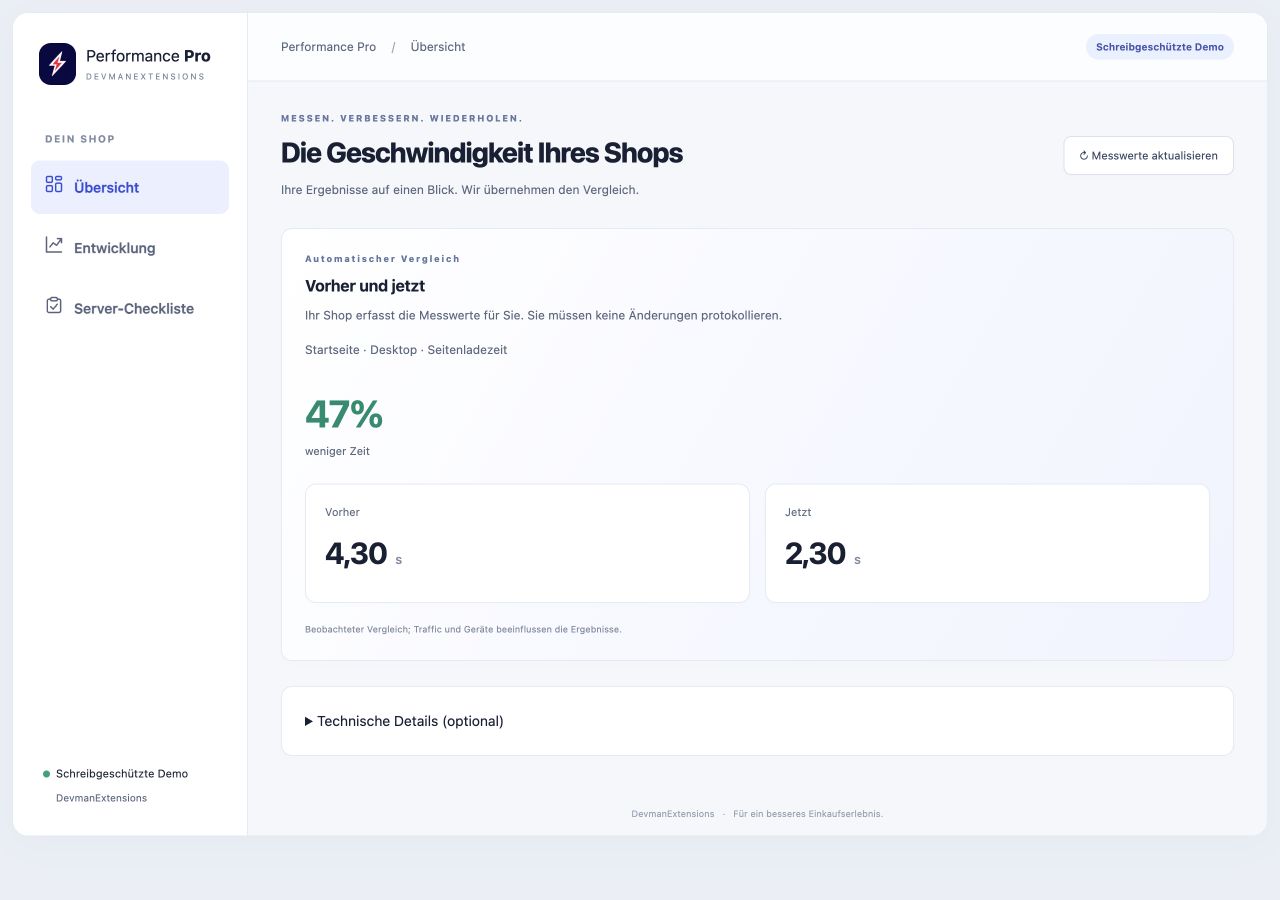Click Messwerte aktualisieren button
This screenshot has height=900, width=1280.
[x=1148, y=156]
